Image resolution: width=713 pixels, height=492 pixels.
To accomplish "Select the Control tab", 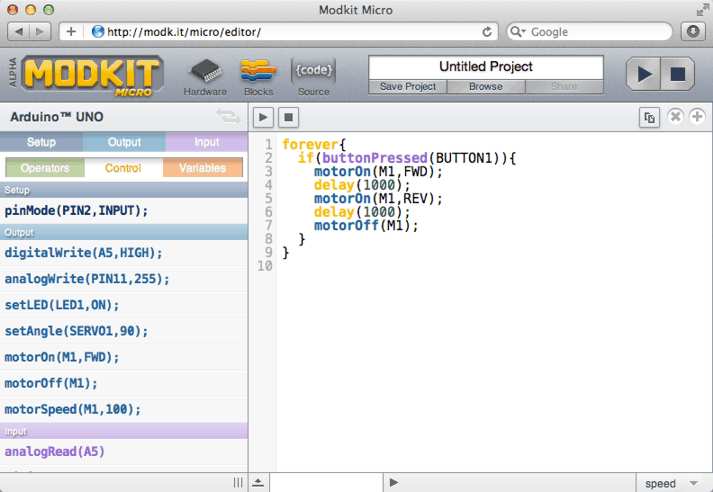I will (123, 168).
